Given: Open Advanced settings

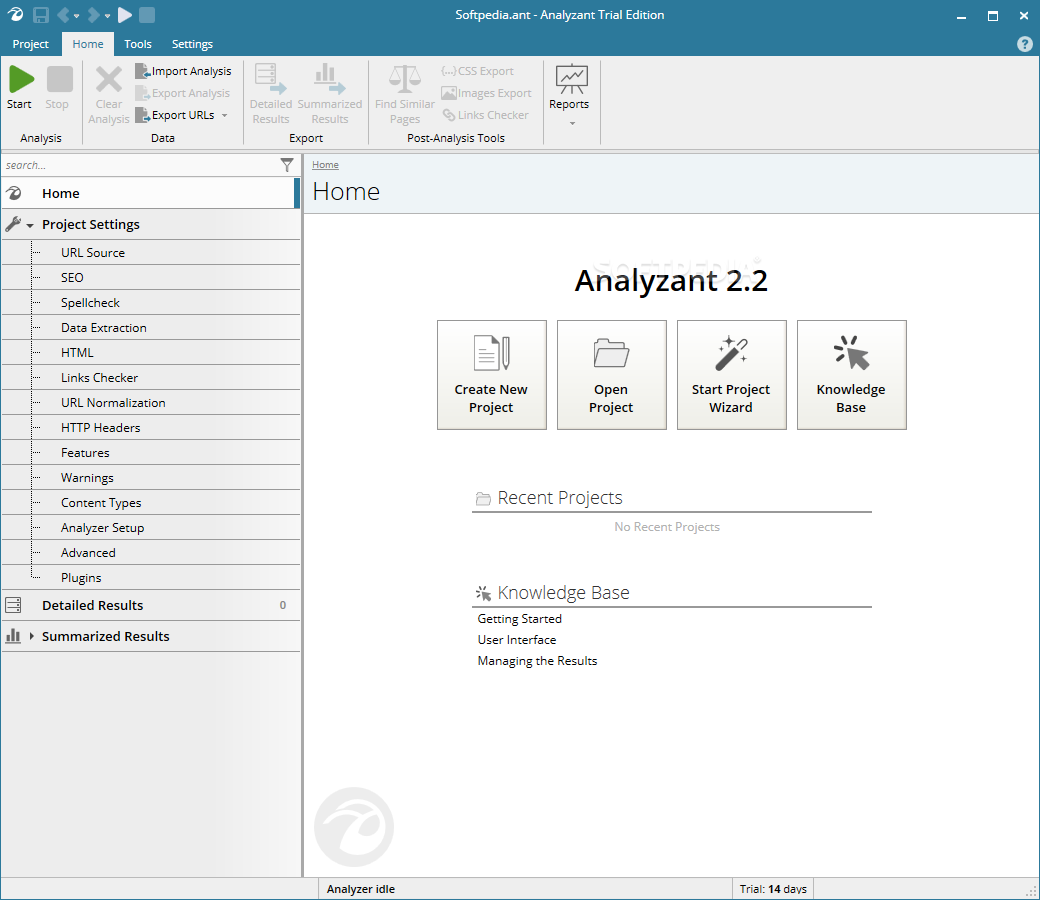Looking at the screenshot, I should [88, 552].
